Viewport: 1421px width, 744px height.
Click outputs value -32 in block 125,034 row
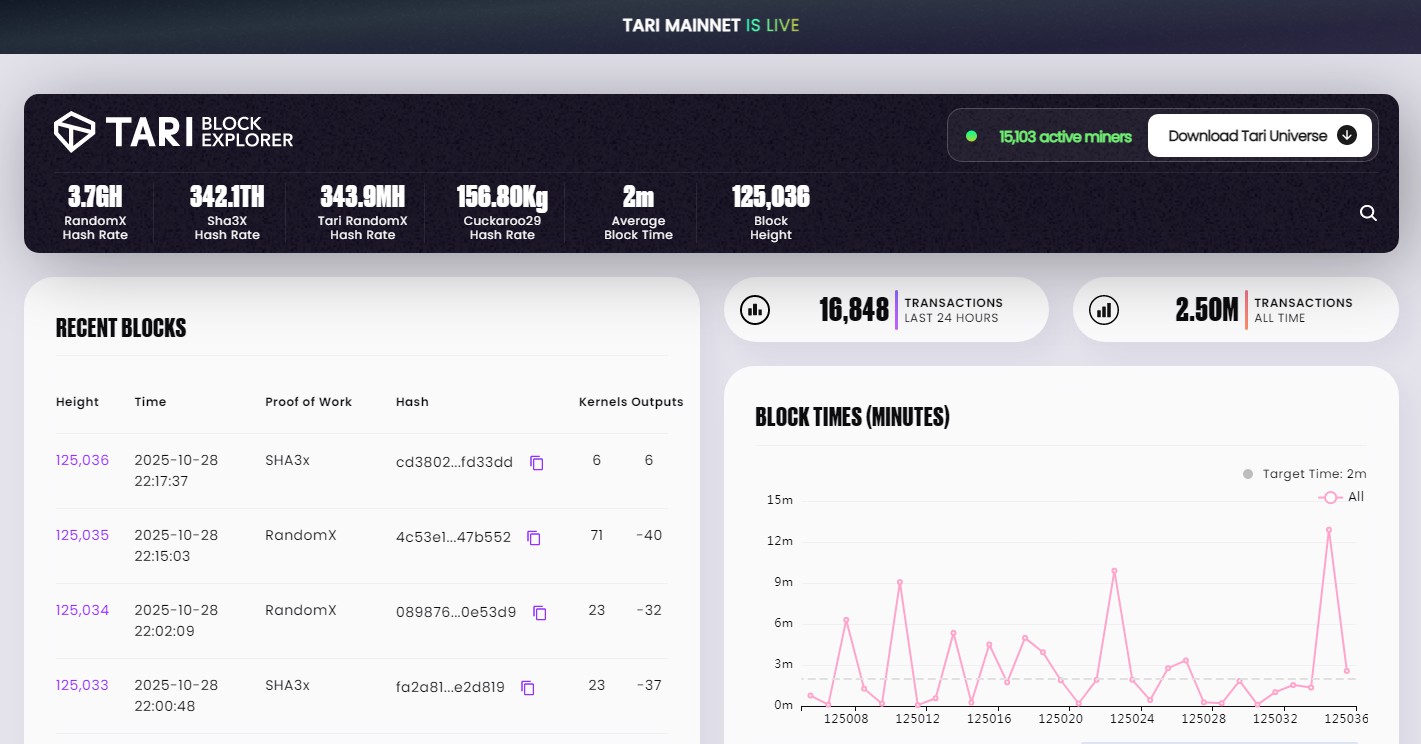[649, 610]
